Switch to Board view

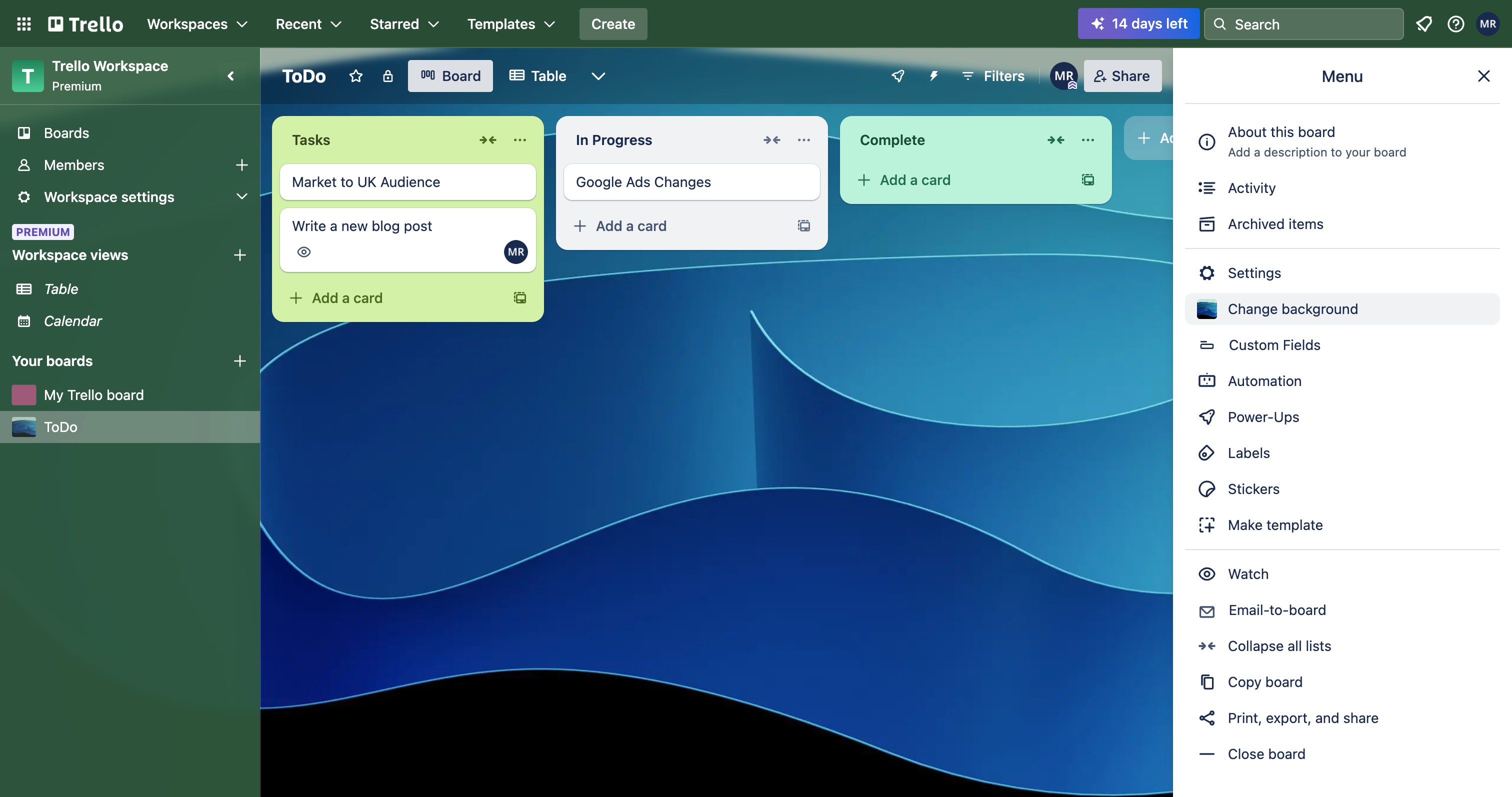[x=450, y=75]
